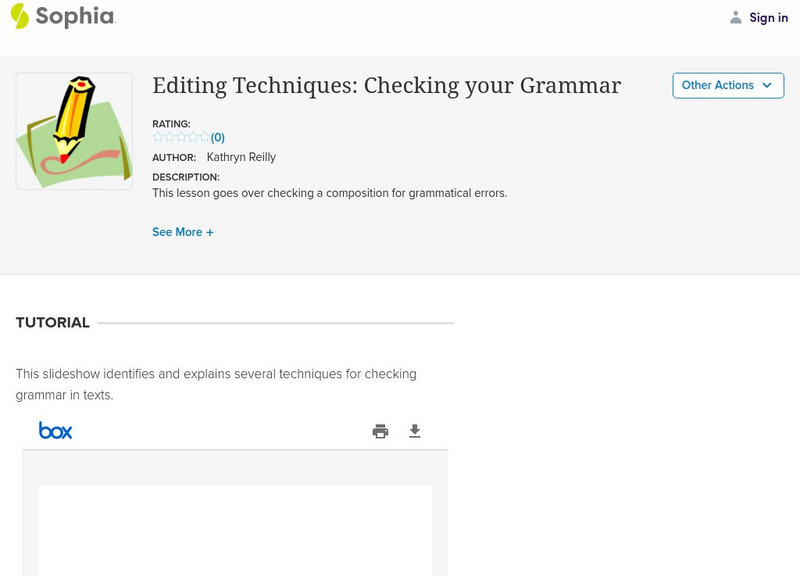
Task: Open the rating count (0) link
Action: click(x=218, y=138)
